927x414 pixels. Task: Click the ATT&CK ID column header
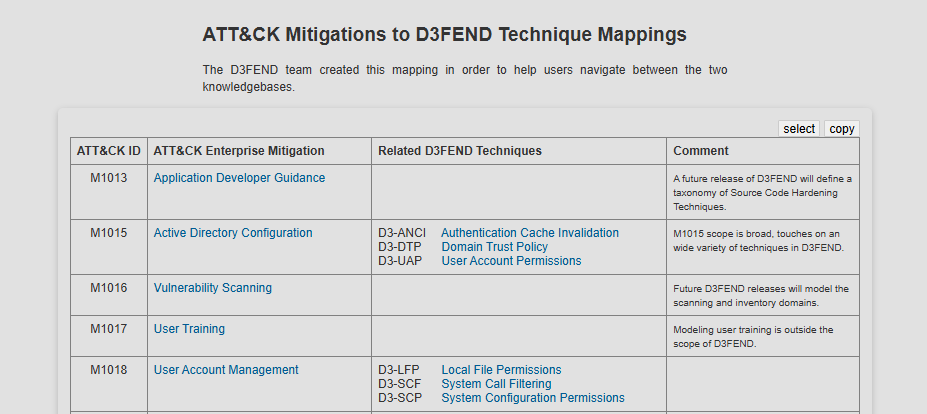pos(109,151)
